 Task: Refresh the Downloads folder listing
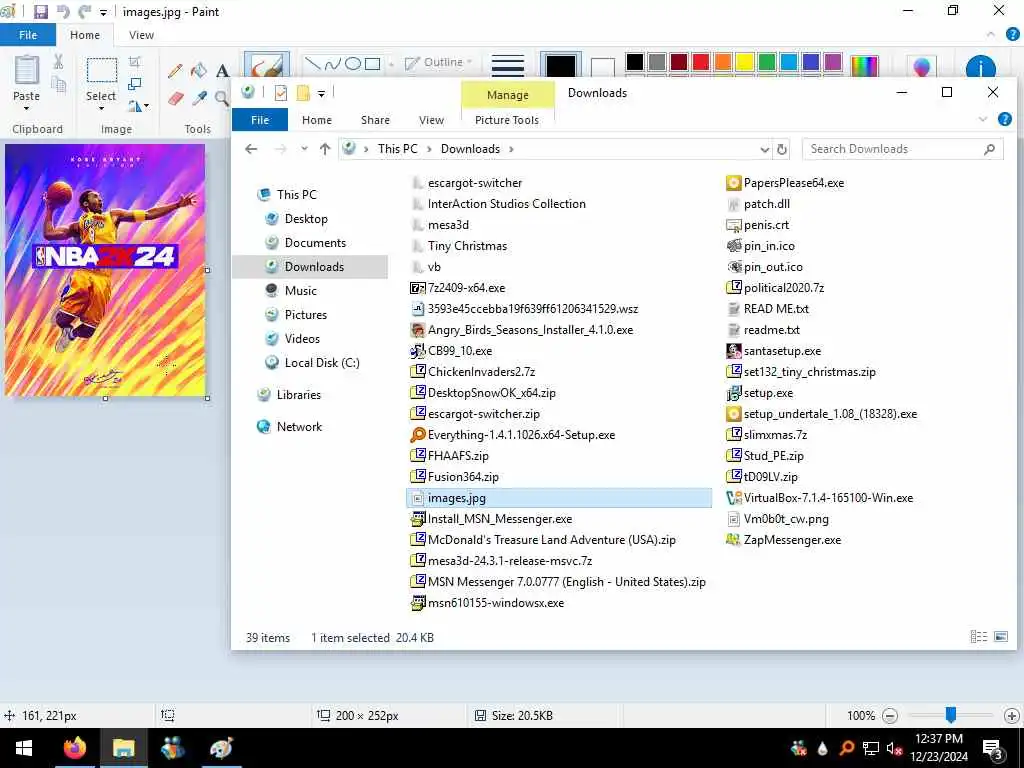point(782,150)
